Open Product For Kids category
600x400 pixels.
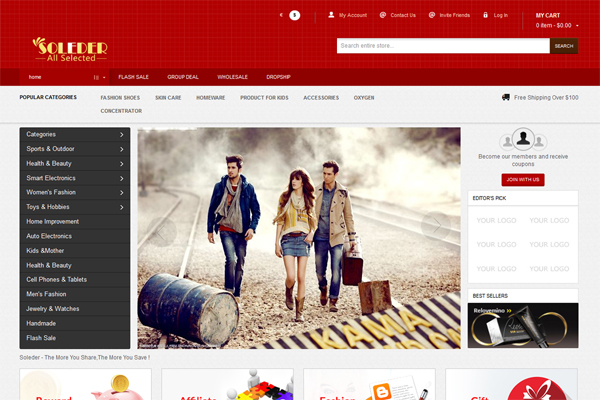(264, 98)
